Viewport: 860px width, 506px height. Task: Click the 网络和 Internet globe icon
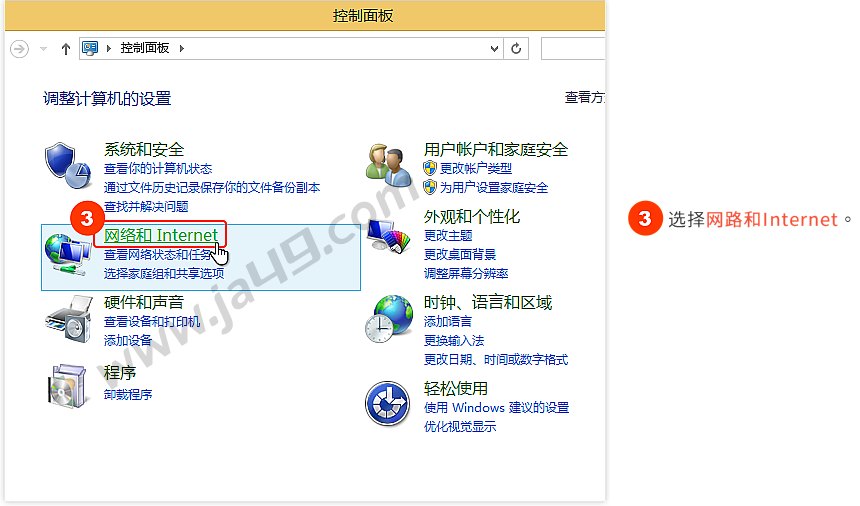(68, 252)
